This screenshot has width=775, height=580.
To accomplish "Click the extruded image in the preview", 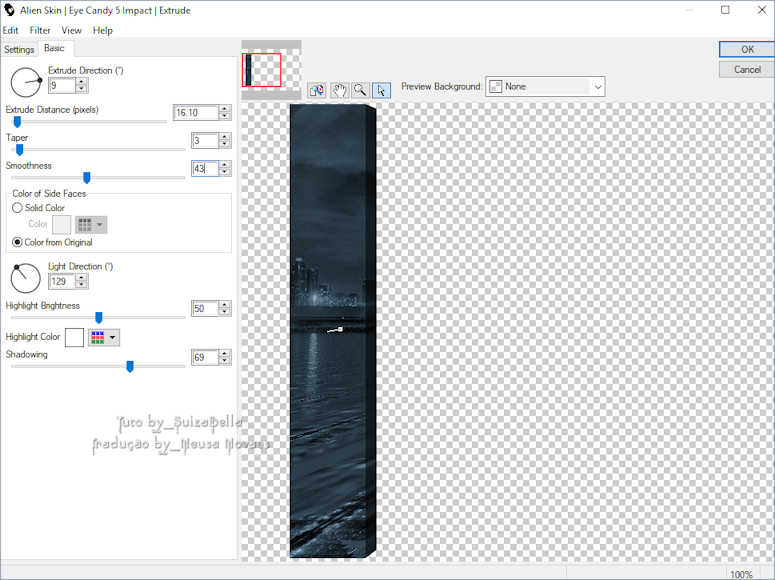I will (x=333, y=331).
